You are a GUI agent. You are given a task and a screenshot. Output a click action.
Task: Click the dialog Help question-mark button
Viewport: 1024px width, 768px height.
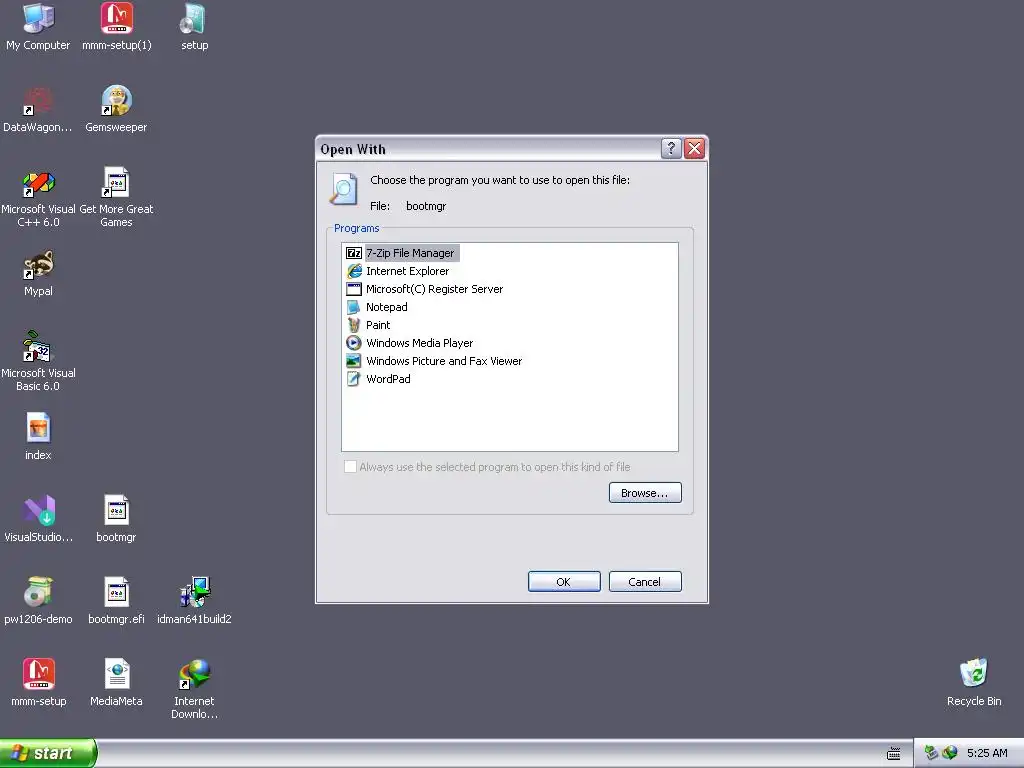click(671, 149)
